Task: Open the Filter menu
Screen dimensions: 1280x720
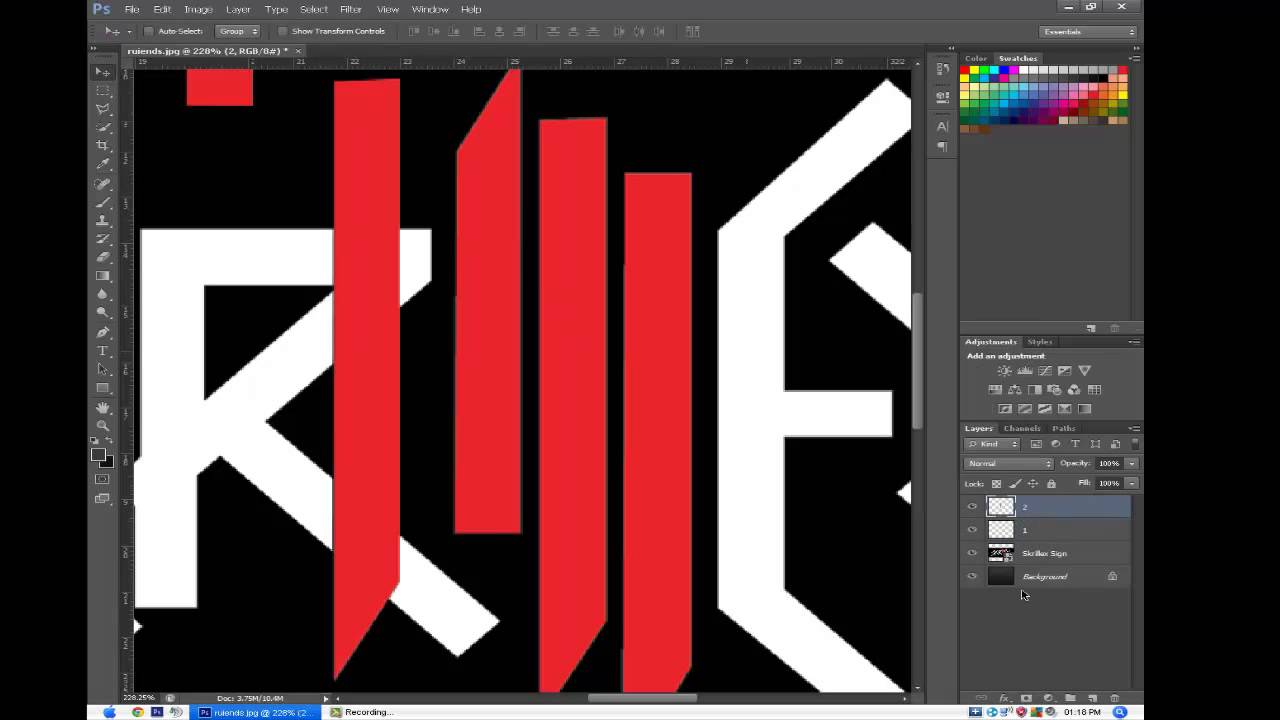Action: click(350, 9)
